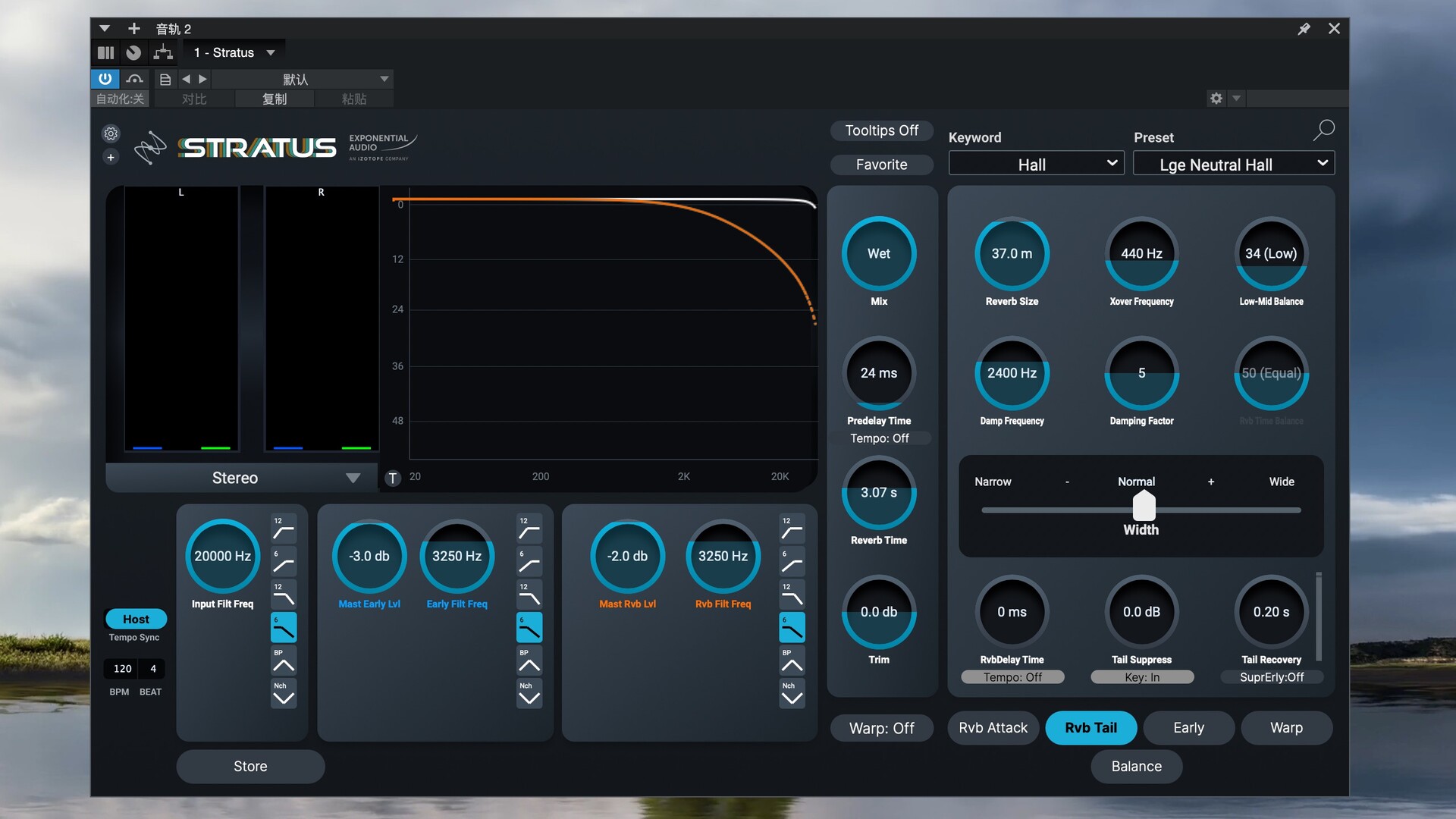Open plugin settings gear beside Stratus logo

click(x=111, y=133)
